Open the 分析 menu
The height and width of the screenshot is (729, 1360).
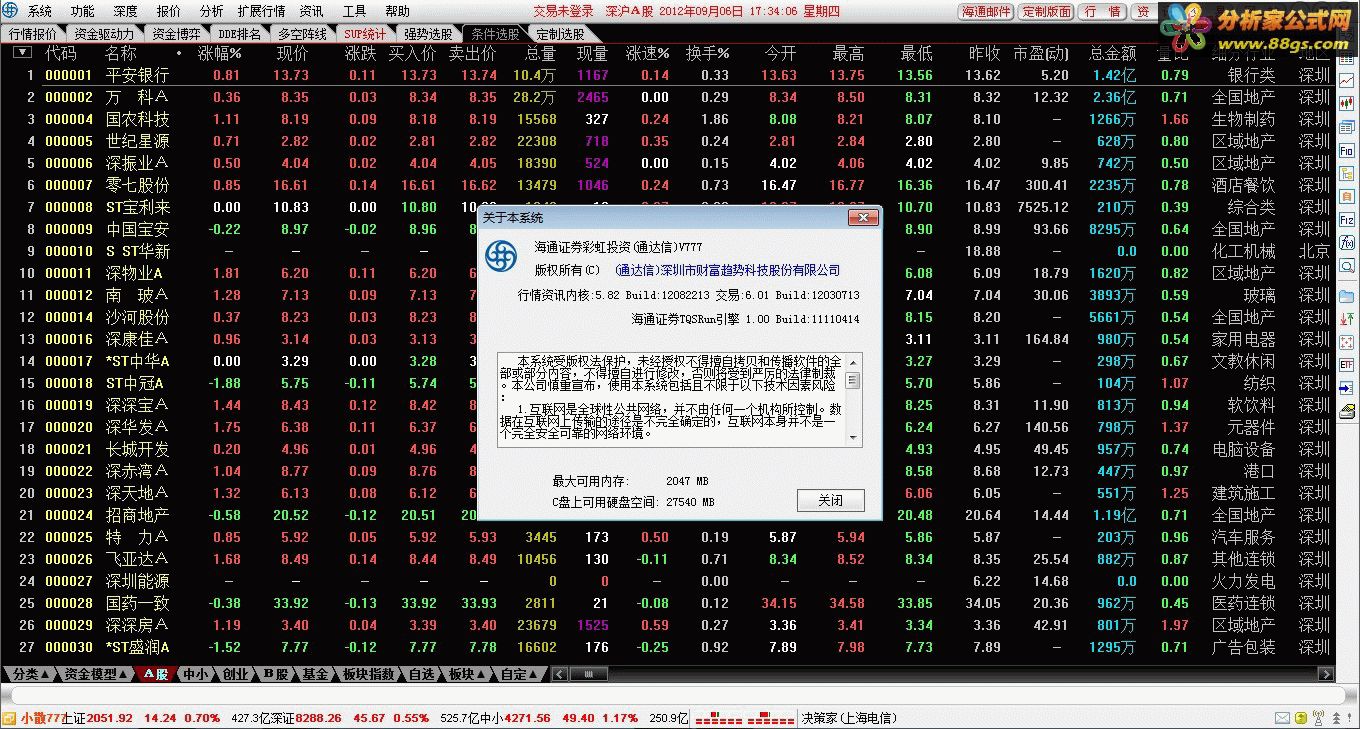click(x=211, y=11)
